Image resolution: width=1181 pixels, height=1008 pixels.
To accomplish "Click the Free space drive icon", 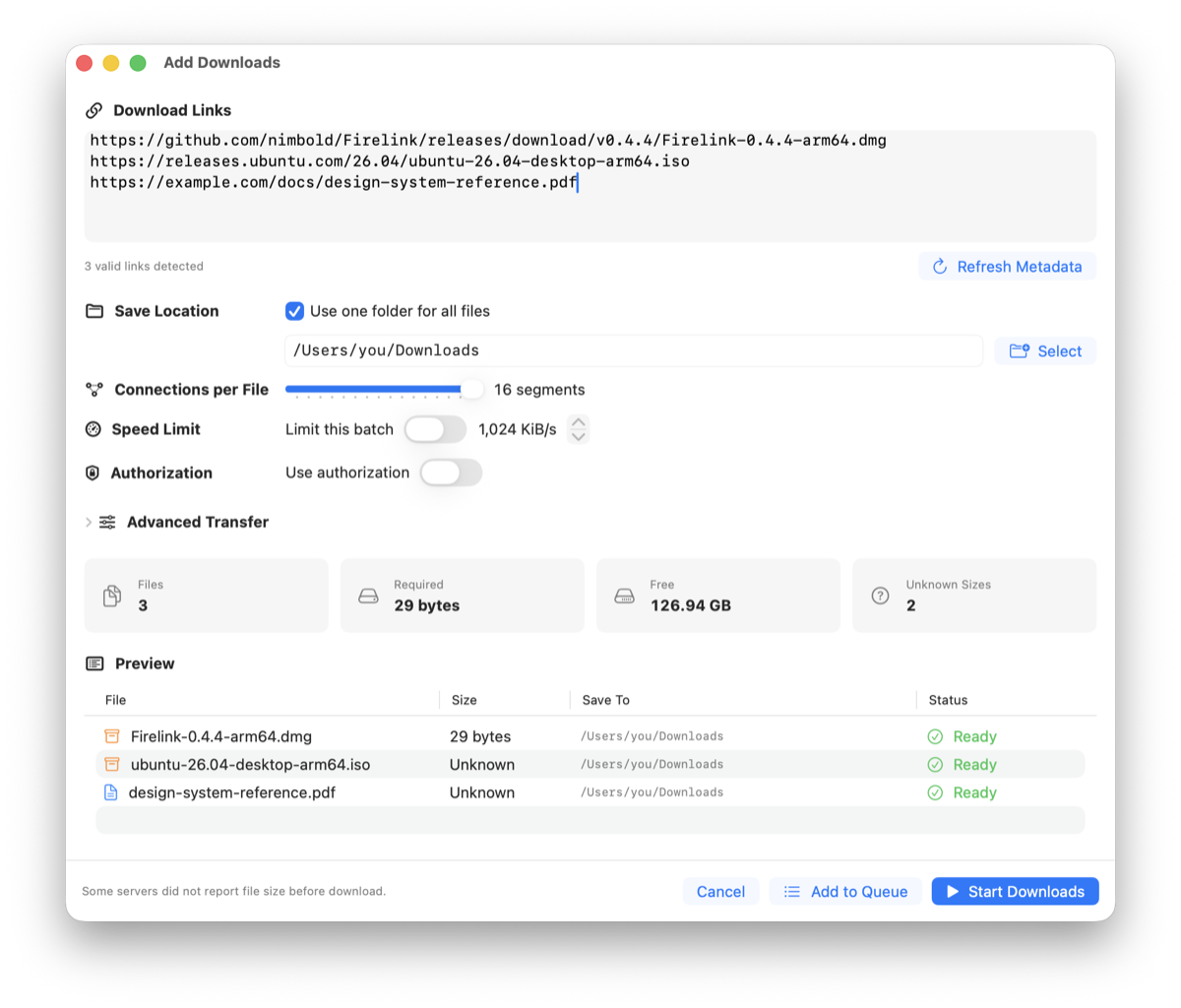I will click(x=624, y=596).
